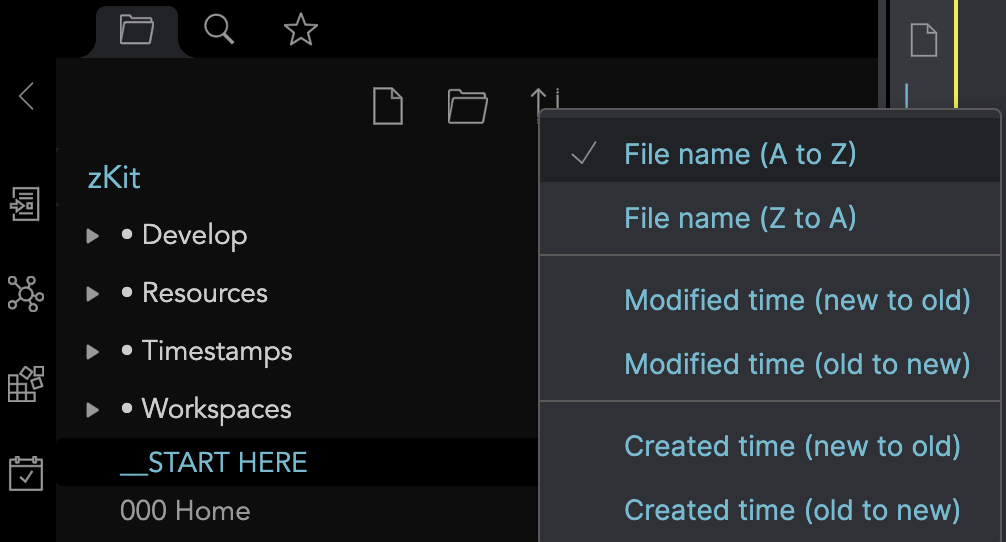1006x542 pixels.
Task: Sort by Modified time (new to old)
Action: pos(796,300)
